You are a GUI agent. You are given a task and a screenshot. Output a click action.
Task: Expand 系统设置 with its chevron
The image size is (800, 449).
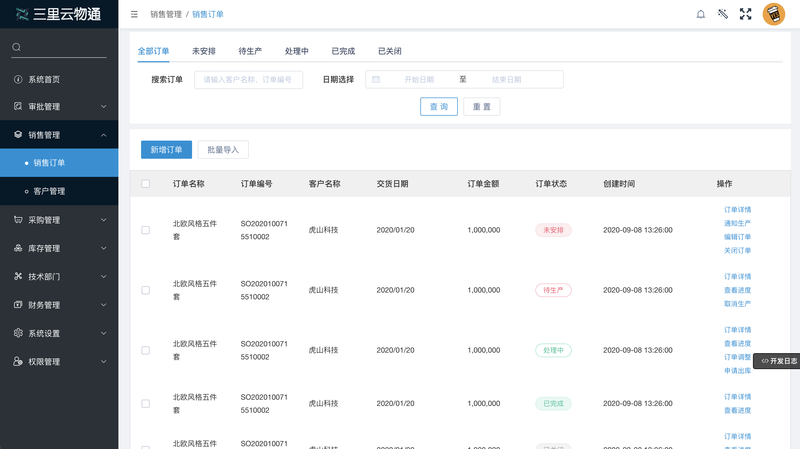pyautogui.click(x=104, y=333)
